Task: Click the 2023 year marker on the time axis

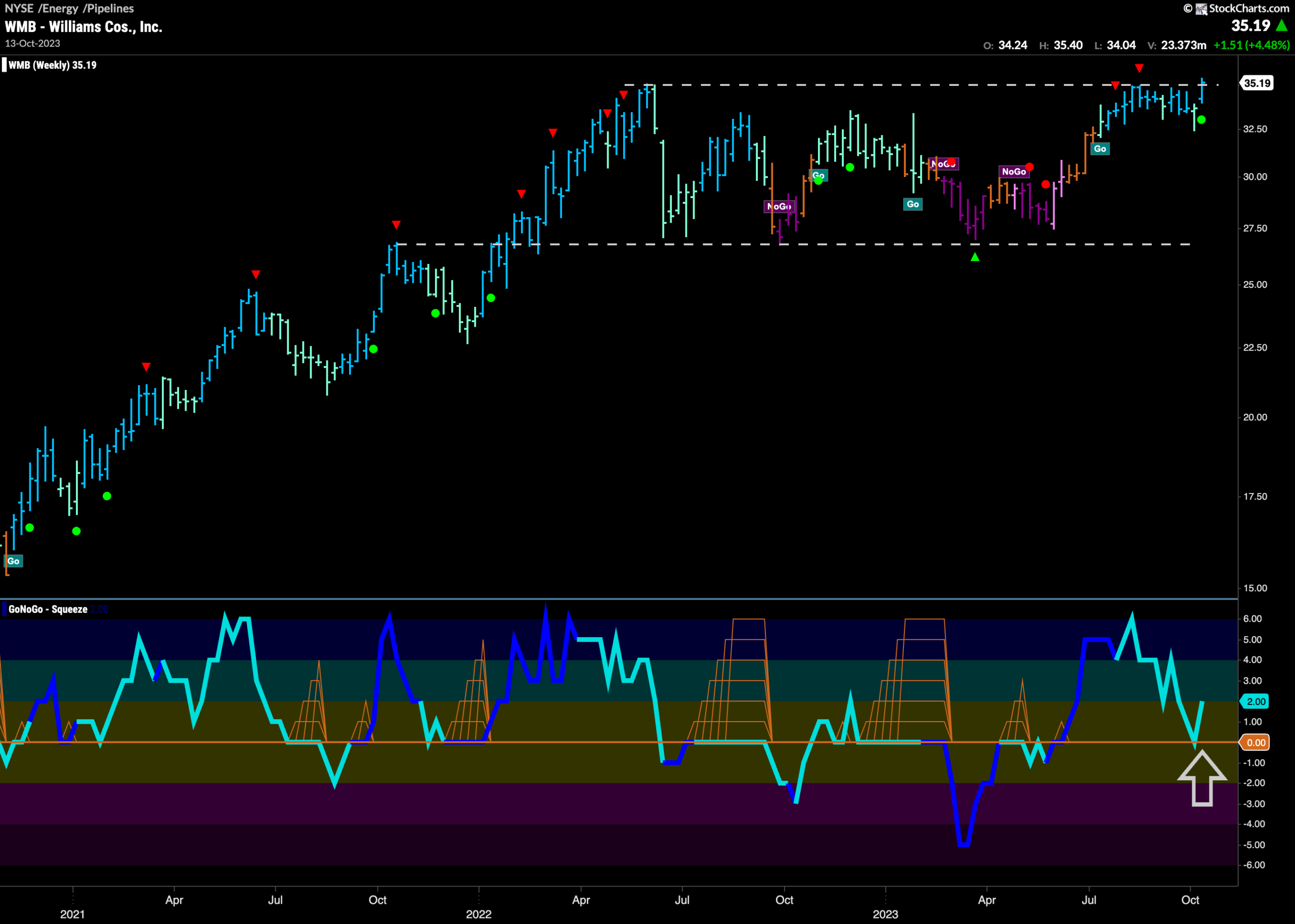Action: tap(885, 914)
